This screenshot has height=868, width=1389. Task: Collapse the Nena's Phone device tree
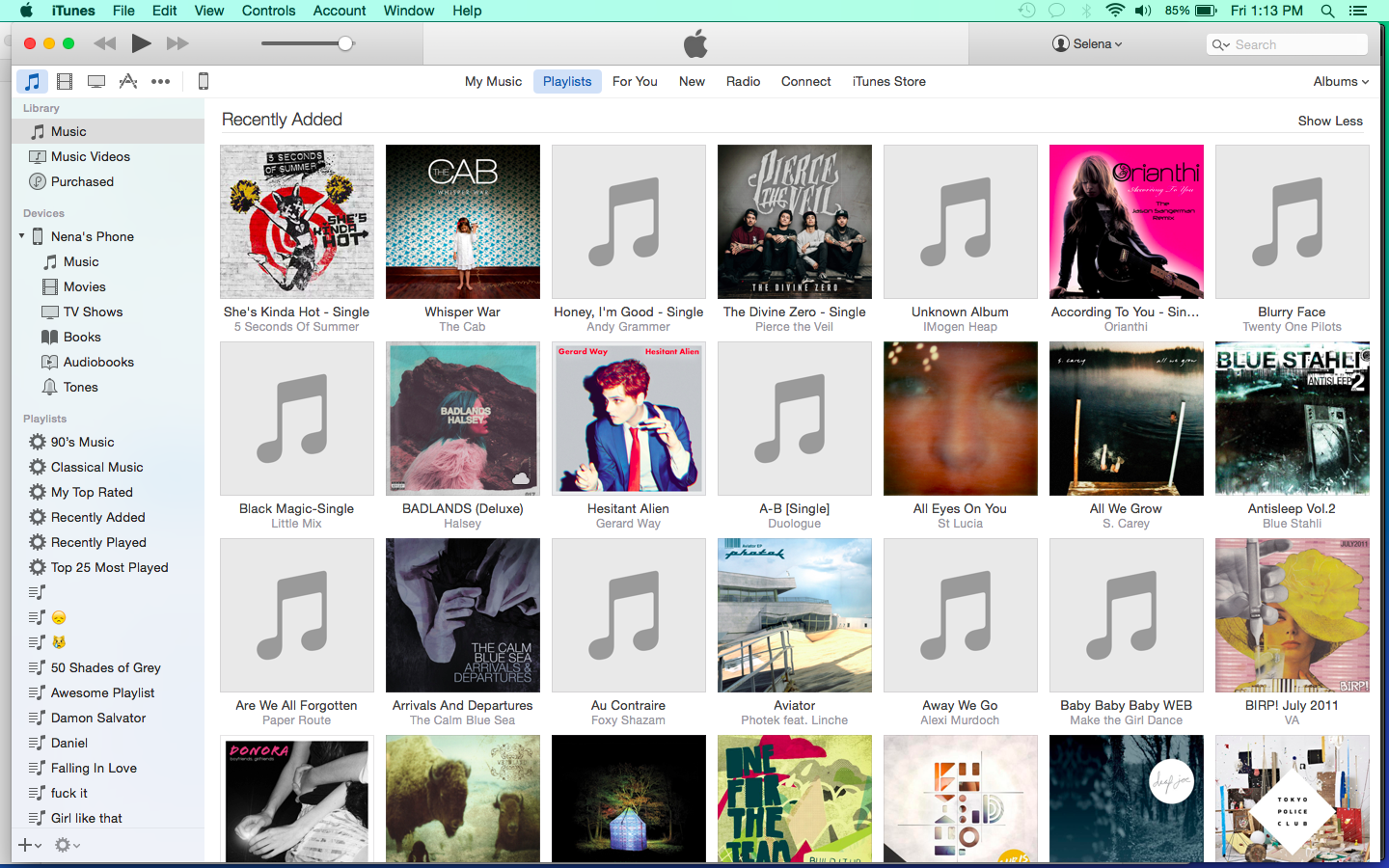21,236
